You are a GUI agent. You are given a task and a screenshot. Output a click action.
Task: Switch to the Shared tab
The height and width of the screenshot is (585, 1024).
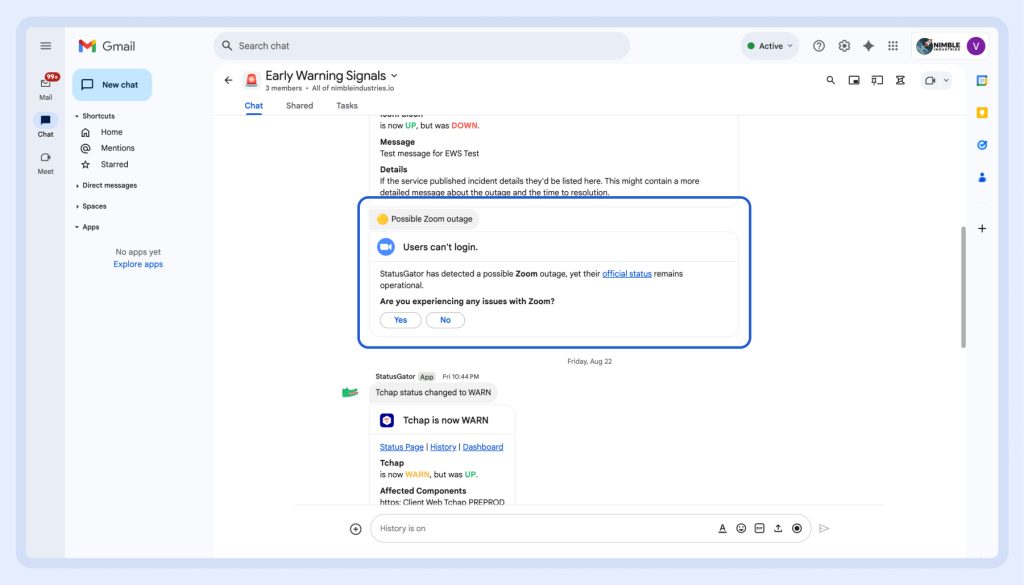[299, 105]
